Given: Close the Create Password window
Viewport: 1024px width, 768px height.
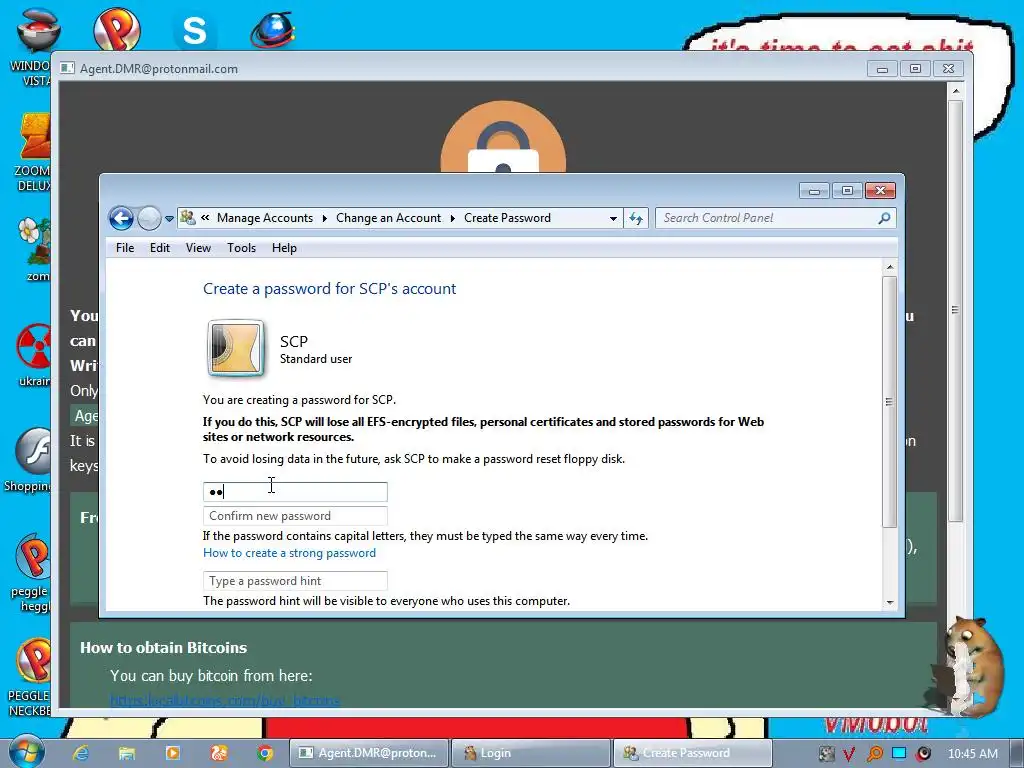Looking at the screenshot, I should (880, 191).
